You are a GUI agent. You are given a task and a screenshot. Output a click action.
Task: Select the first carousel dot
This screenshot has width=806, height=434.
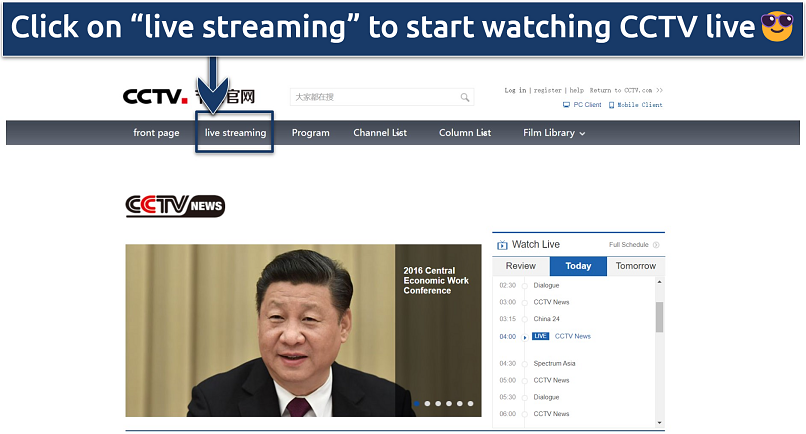[x=417, y=404]
